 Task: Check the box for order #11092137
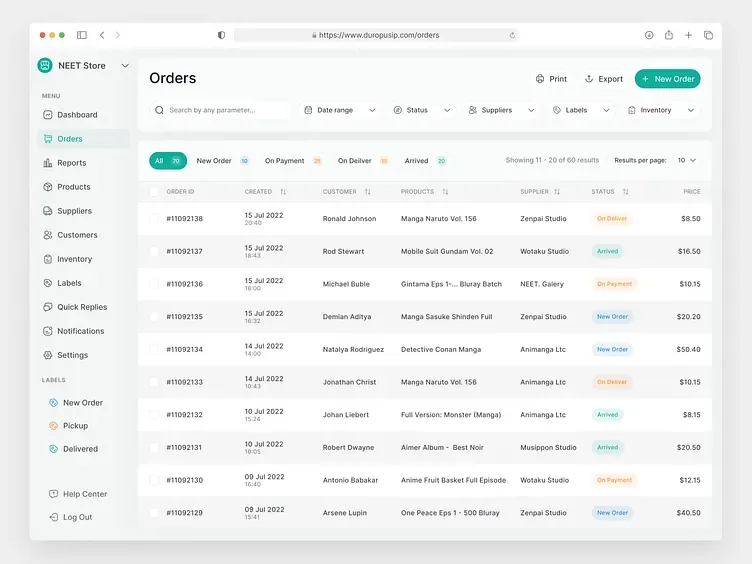click(x=153, y=251)
